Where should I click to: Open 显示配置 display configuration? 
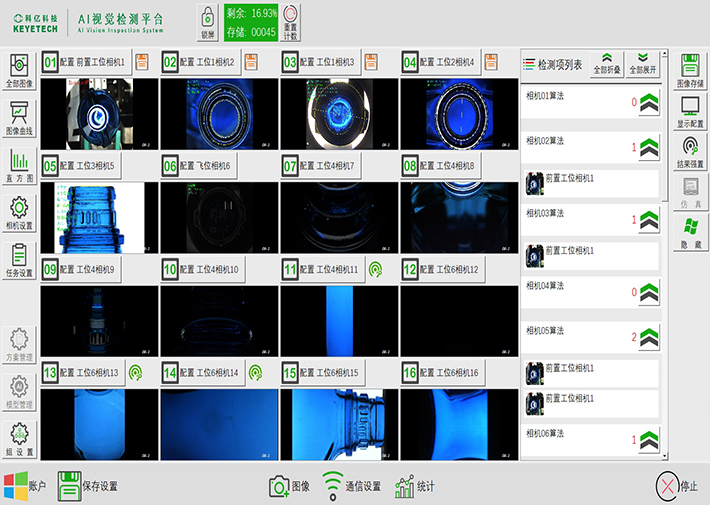tap(689, 111)
